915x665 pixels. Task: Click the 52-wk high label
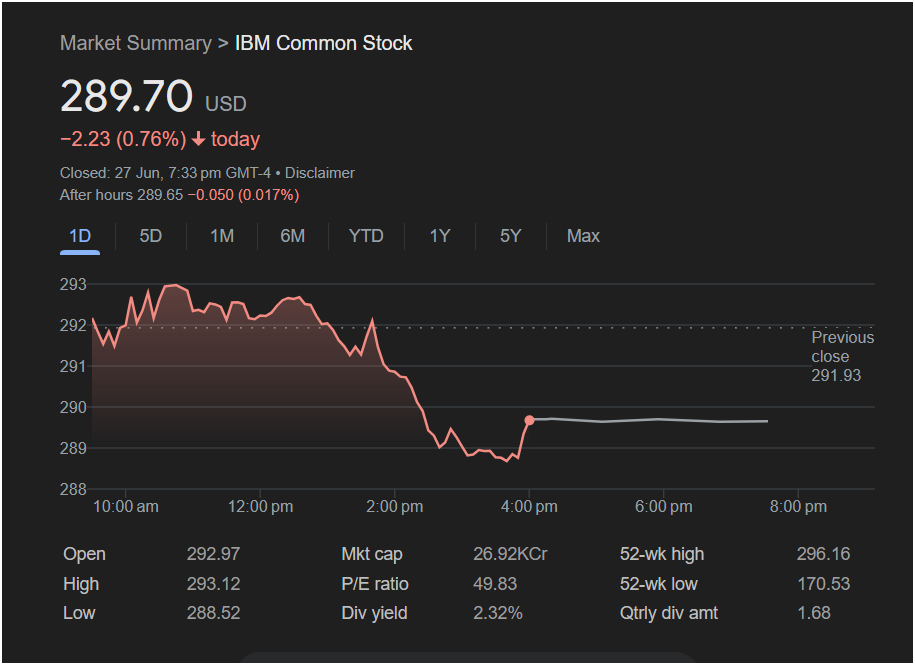pyautogui.click(x=662, y=554)
